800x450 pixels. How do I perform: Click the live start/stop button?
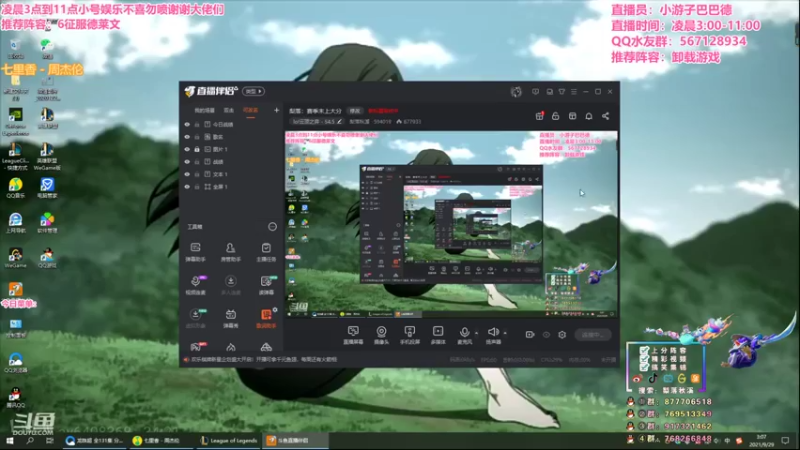pos(592,335)
